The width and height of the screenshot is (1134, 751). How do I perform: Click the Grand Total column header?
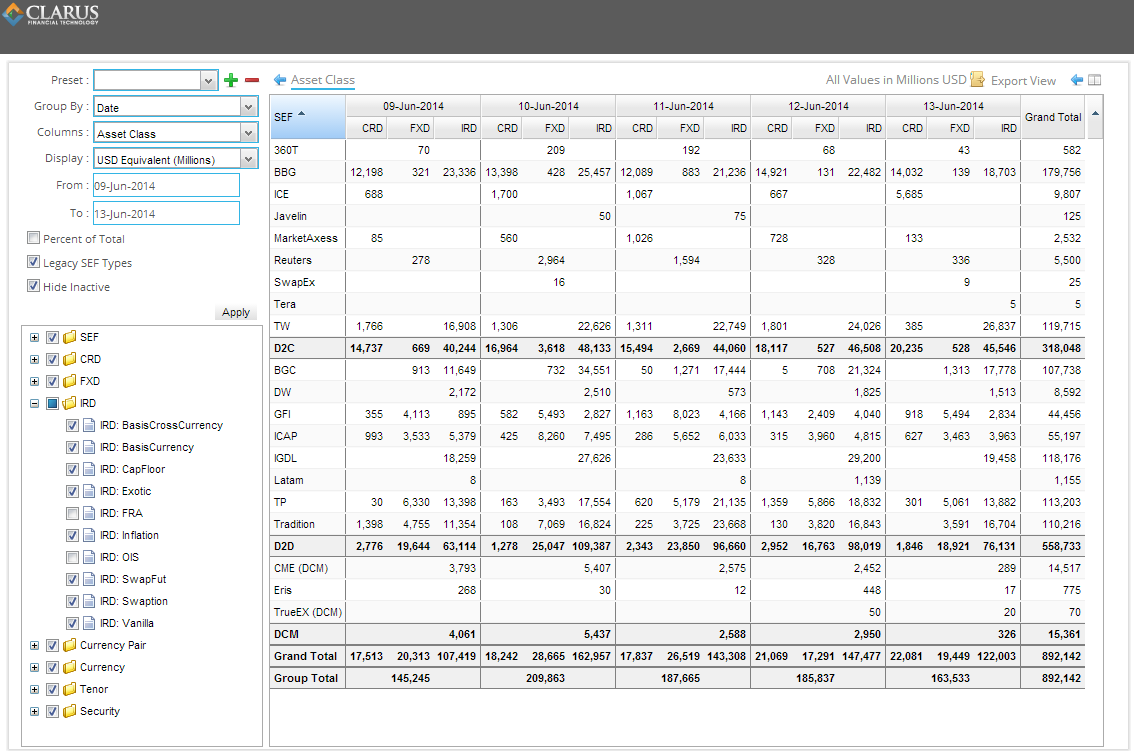click(x=1053, y=116)
